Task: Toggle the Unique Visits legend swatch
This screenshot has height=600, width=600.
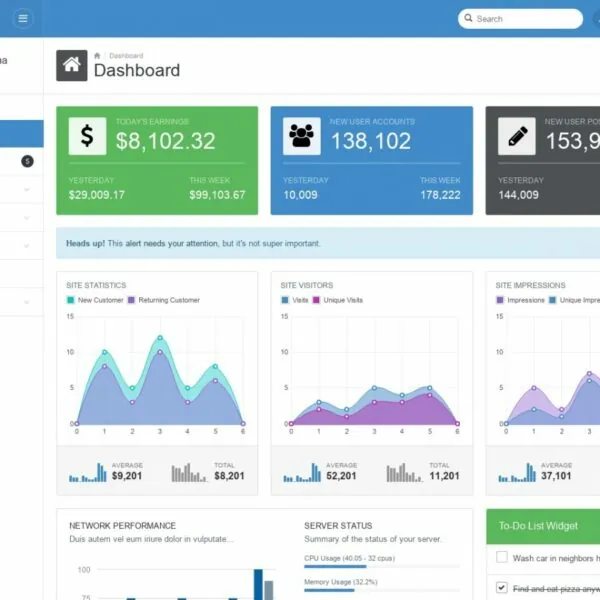Action: pos(316,300)
